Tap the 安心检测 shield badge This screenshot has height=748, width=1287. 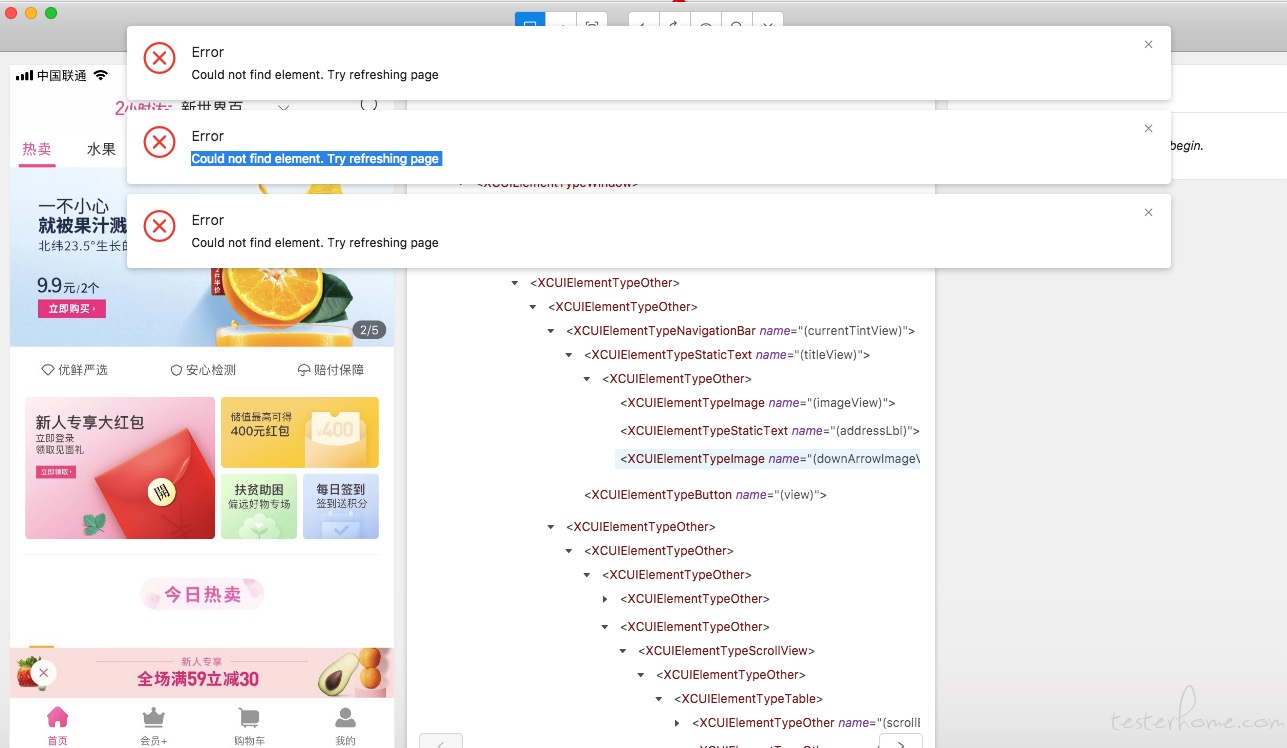(203, 370)
